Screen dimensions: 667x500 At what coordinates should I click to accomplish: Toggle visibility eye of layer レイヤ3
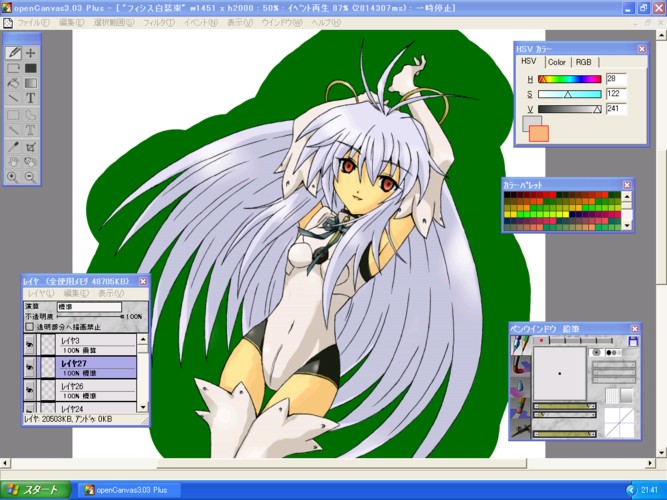tap(29, 345)
